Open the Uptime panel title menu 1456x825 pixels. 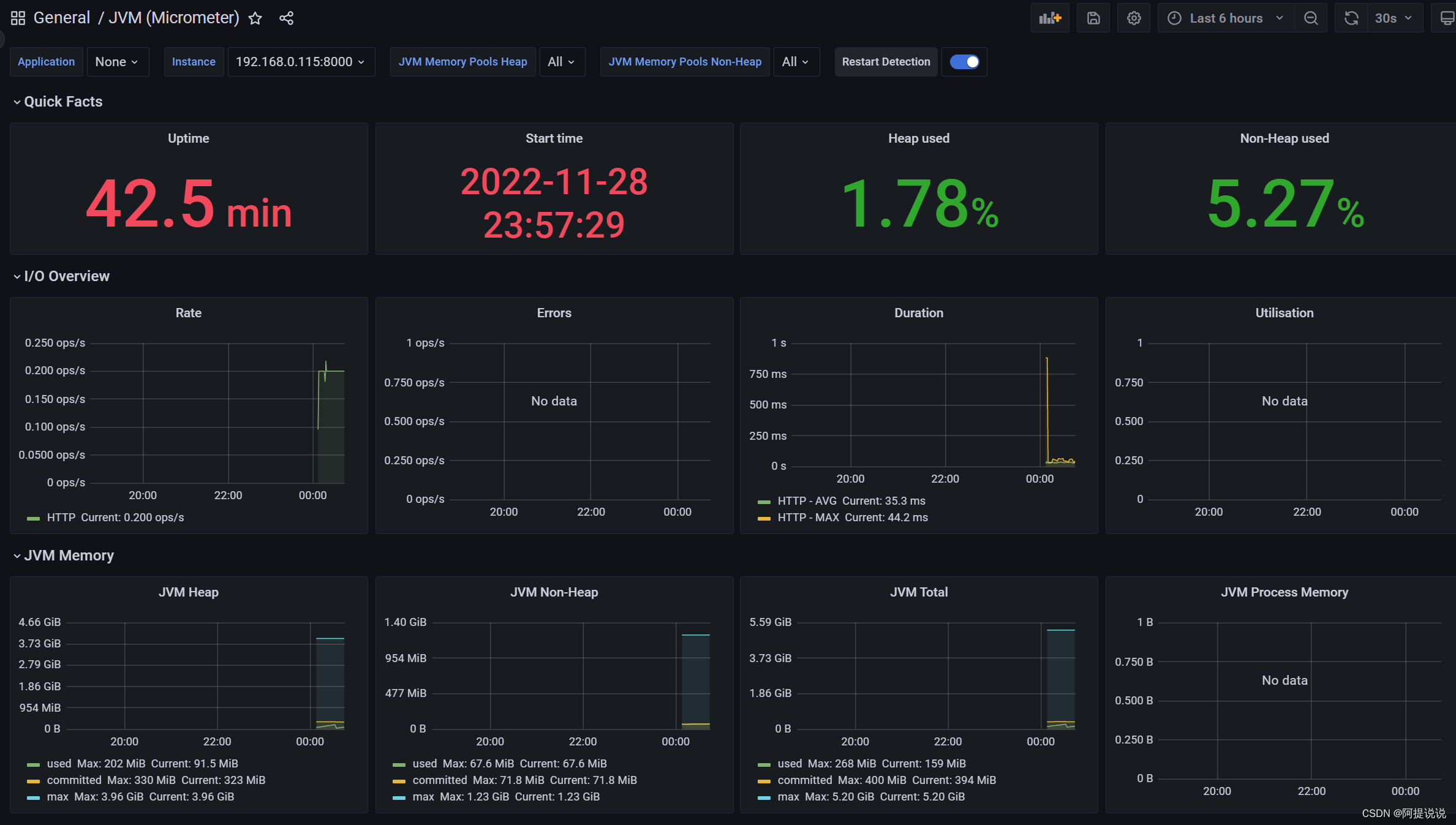coord(189,138)
